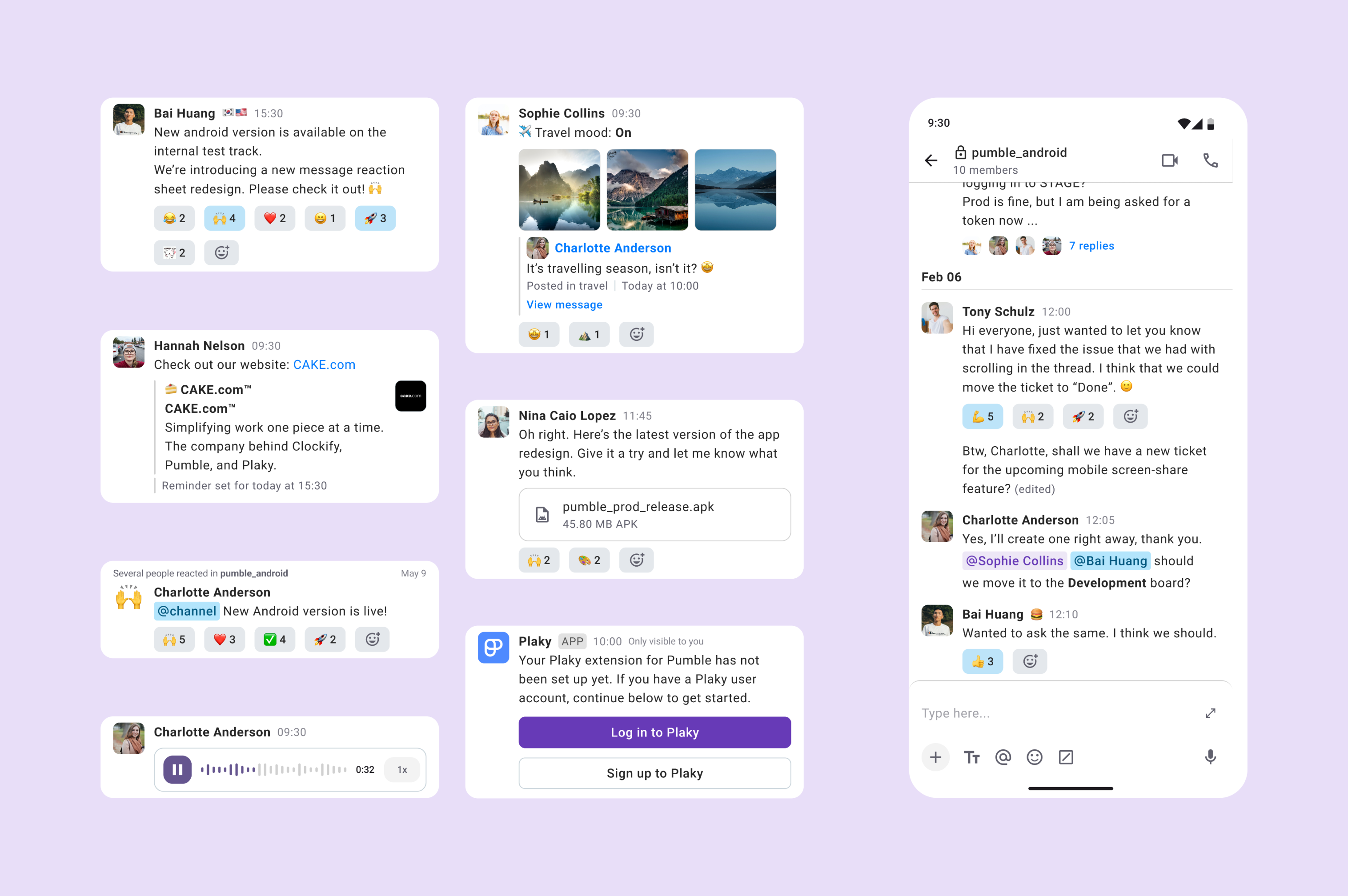Toggle the thumbs-up reaction with count 3
This screenshot has height=896, width=1348.
pos(982,662)
